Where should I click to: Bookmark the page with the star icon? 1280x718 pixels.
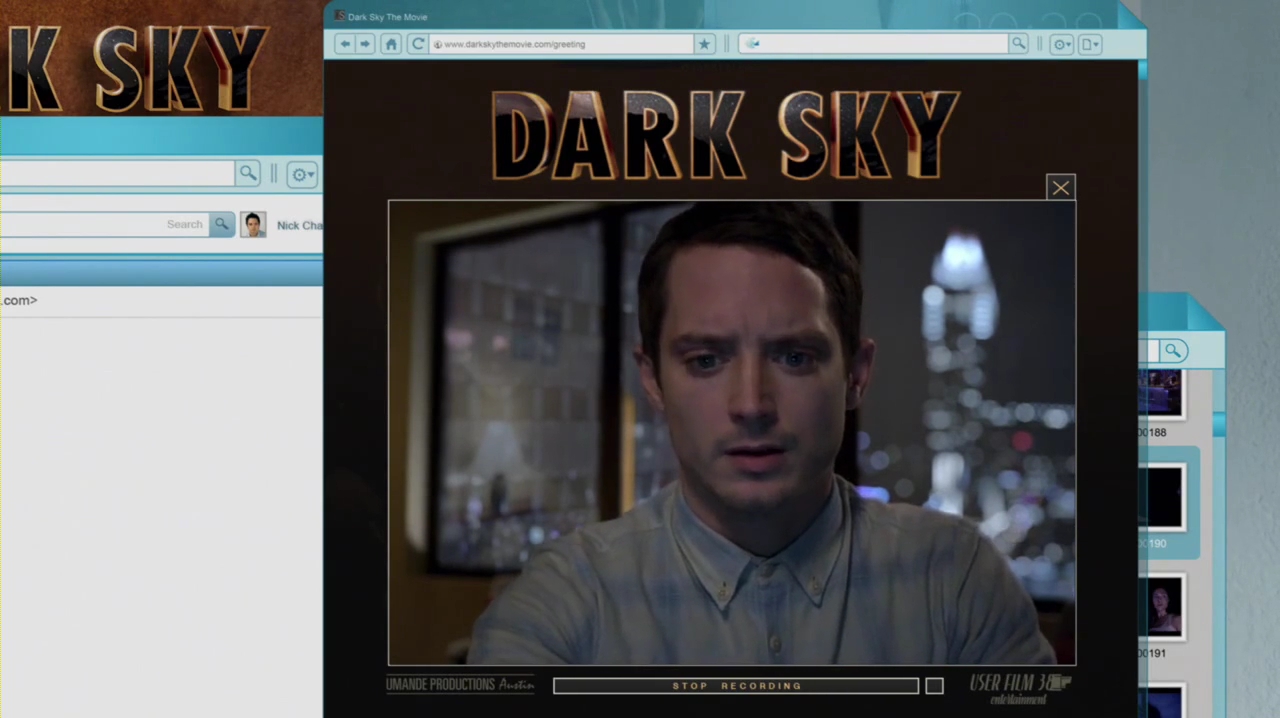(x=704, y=44)
